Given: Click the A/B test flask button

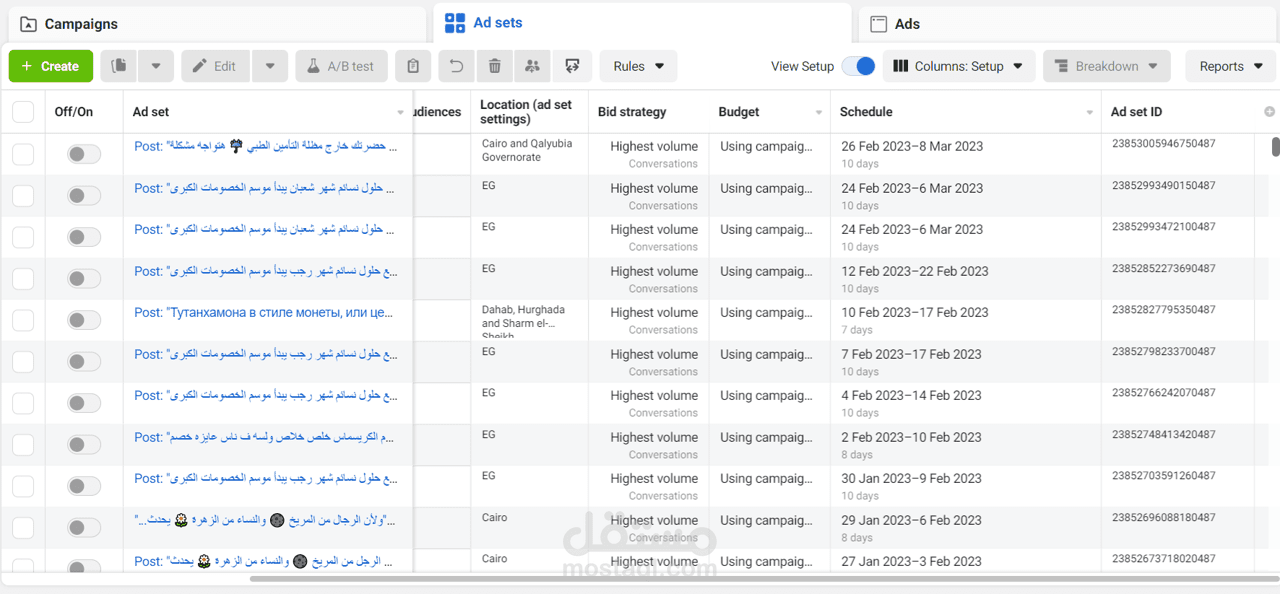Looking at the screenshot, I should point(341,66).
